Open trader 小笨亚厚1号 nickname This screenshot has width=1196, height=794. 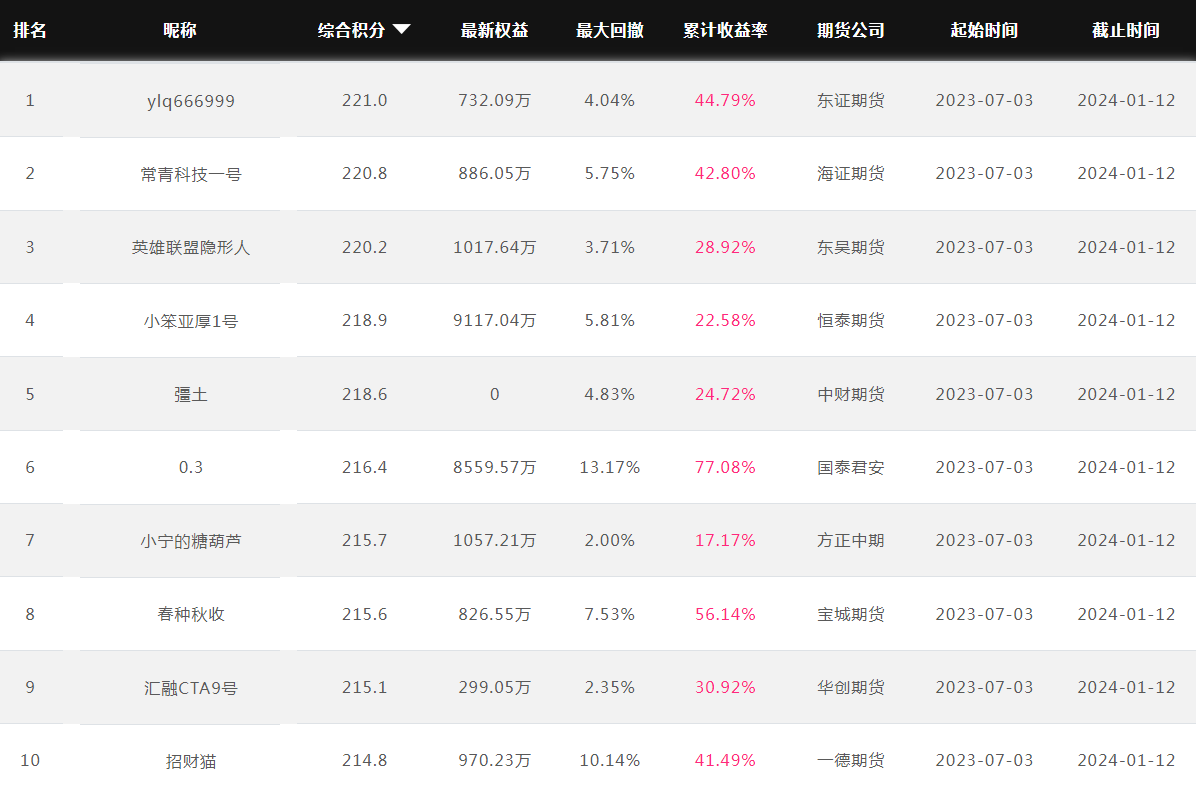tap(191, 321)
